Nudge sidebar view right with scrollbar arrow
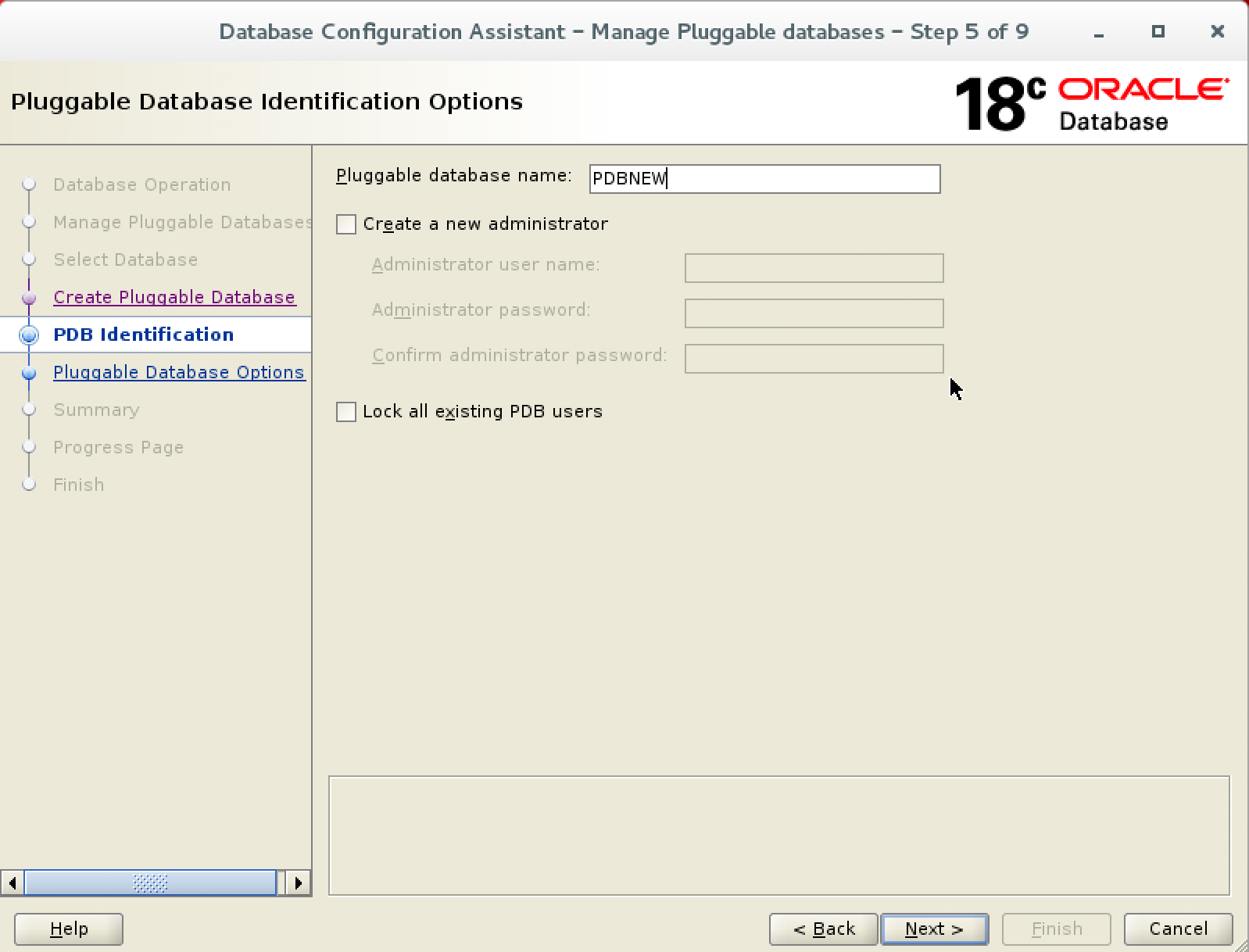 pyautogui.click(x=298, y=883)
